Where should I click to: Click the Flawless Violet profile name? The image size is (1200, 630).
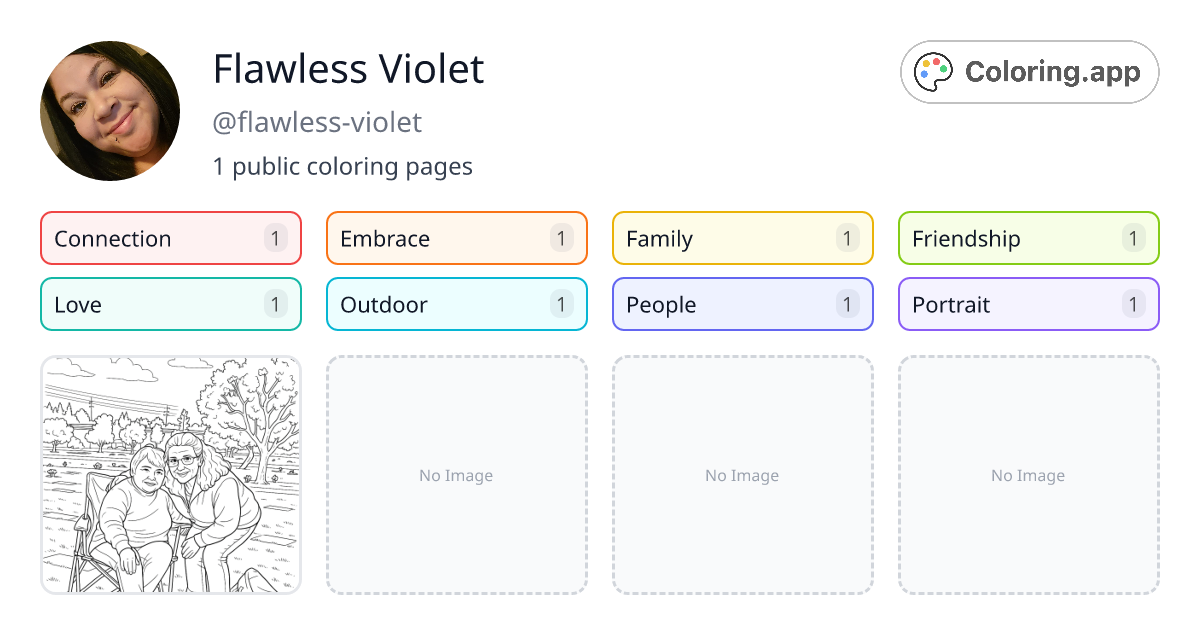click(348, 69)
